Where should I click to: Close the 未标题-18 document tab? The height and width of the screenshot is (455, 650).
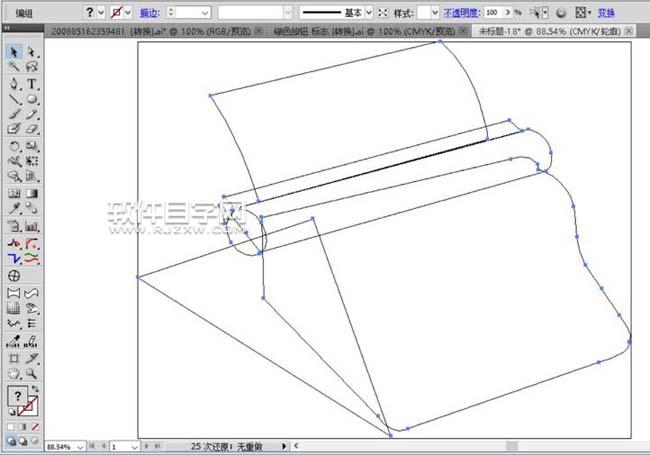coord(629,31)
